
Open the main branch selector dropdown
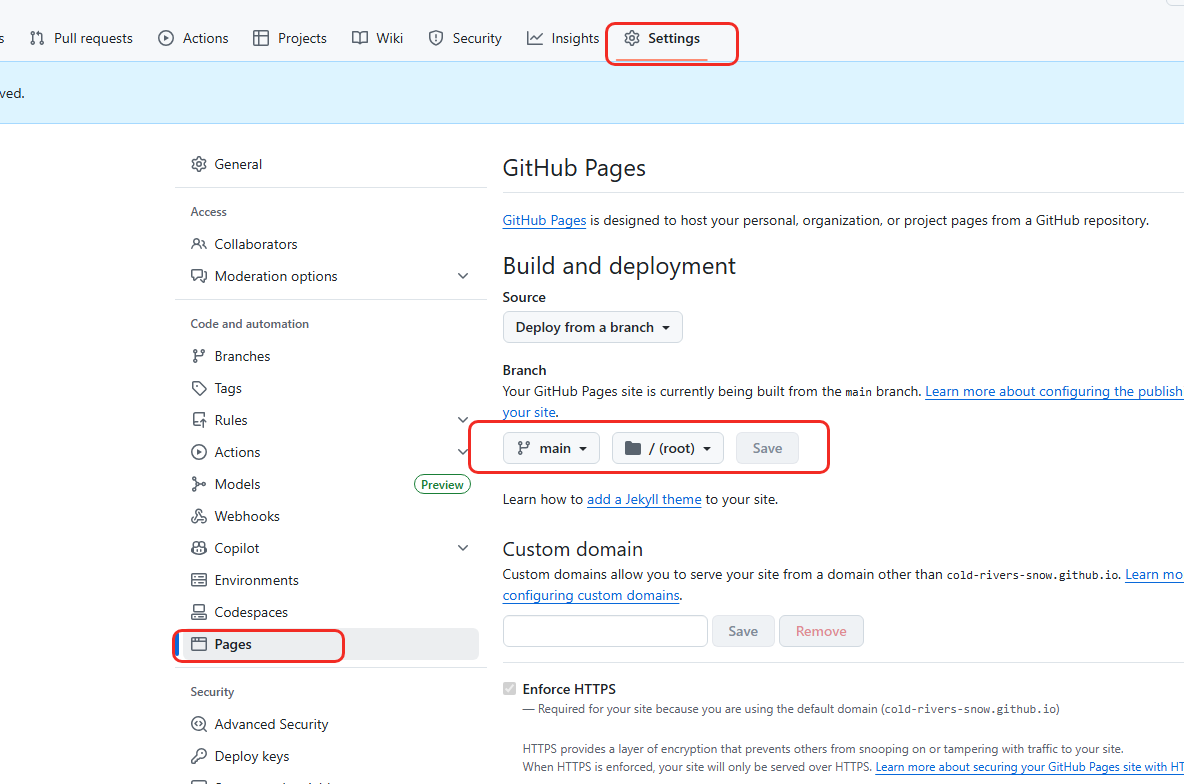click(x=551, y=448)
